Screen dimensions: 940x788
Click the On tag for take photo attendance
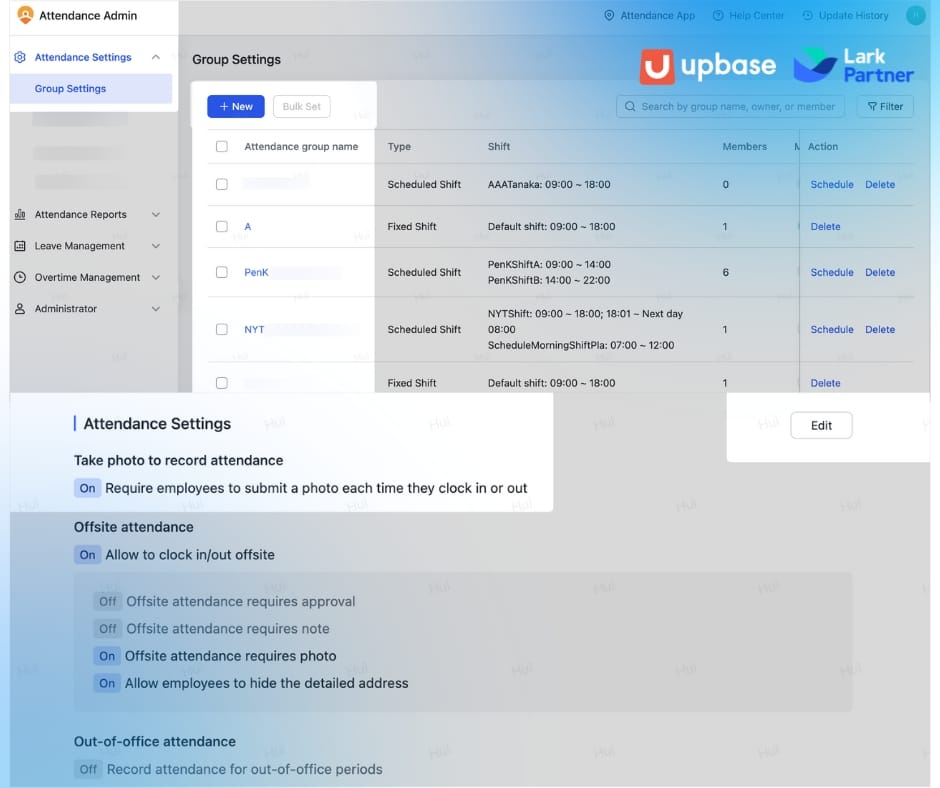tap(88, 488)
